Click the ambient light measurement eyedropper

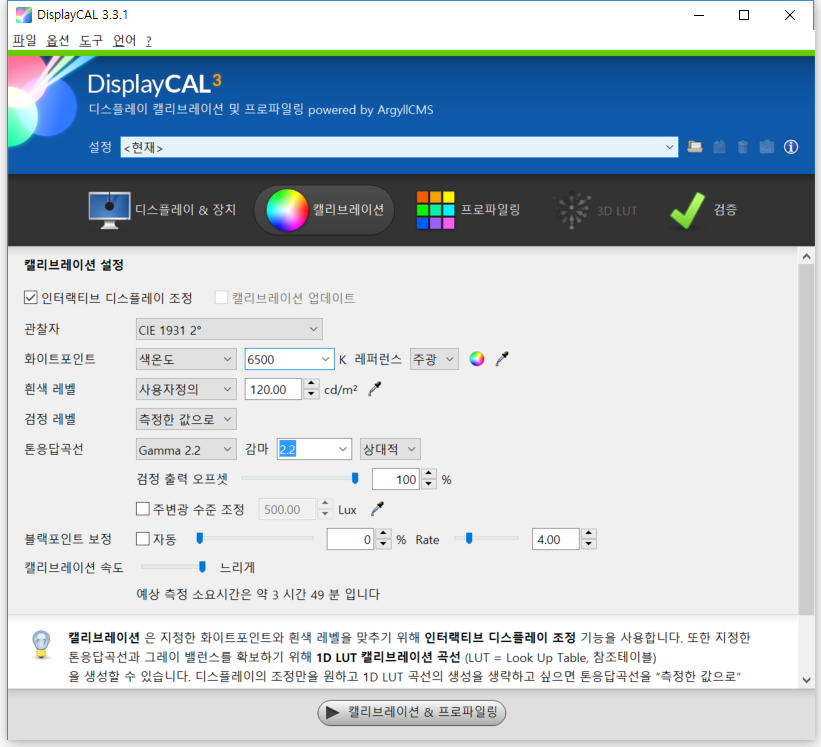click(x=377, y=509)
